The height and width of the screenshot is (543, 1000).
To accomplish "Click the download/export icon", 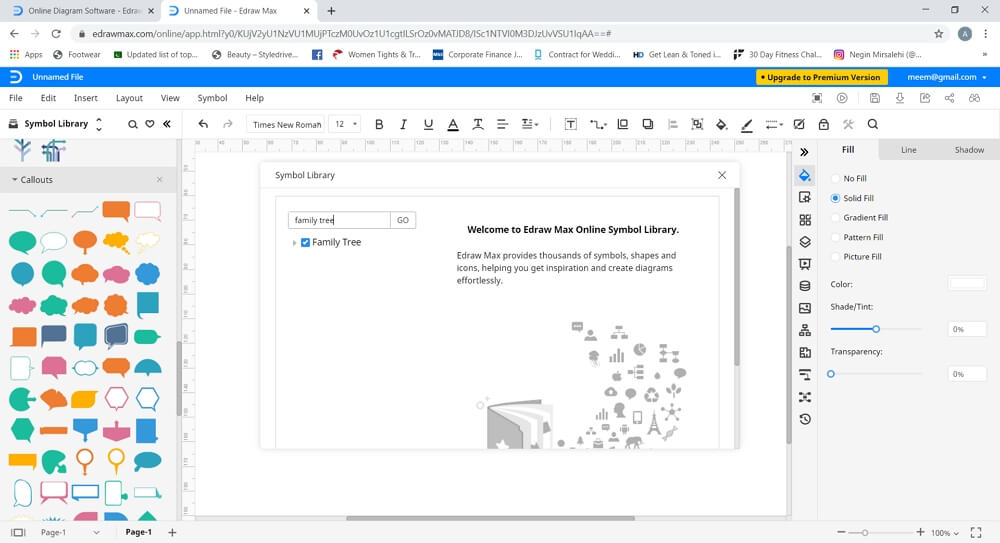I will (899, 98).
